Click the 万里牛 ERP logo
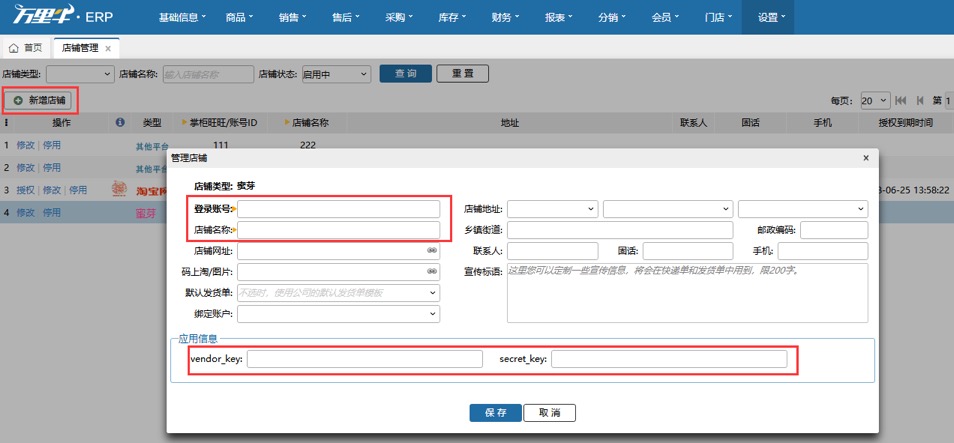The image size is (954, 443). click(63, 17)
